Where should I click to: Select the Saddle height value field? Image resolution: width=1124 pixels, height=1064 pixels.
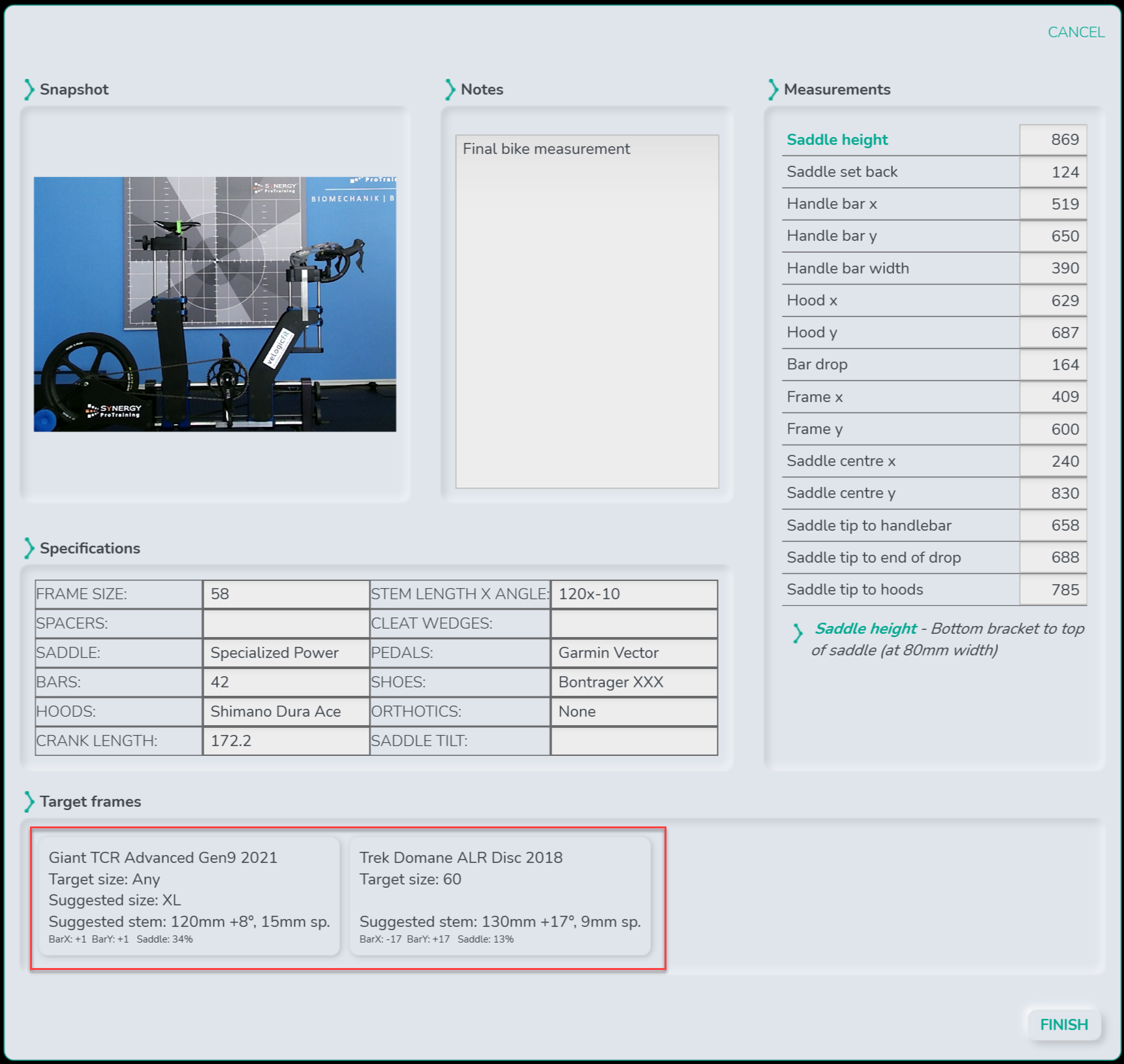(1053, 140)
